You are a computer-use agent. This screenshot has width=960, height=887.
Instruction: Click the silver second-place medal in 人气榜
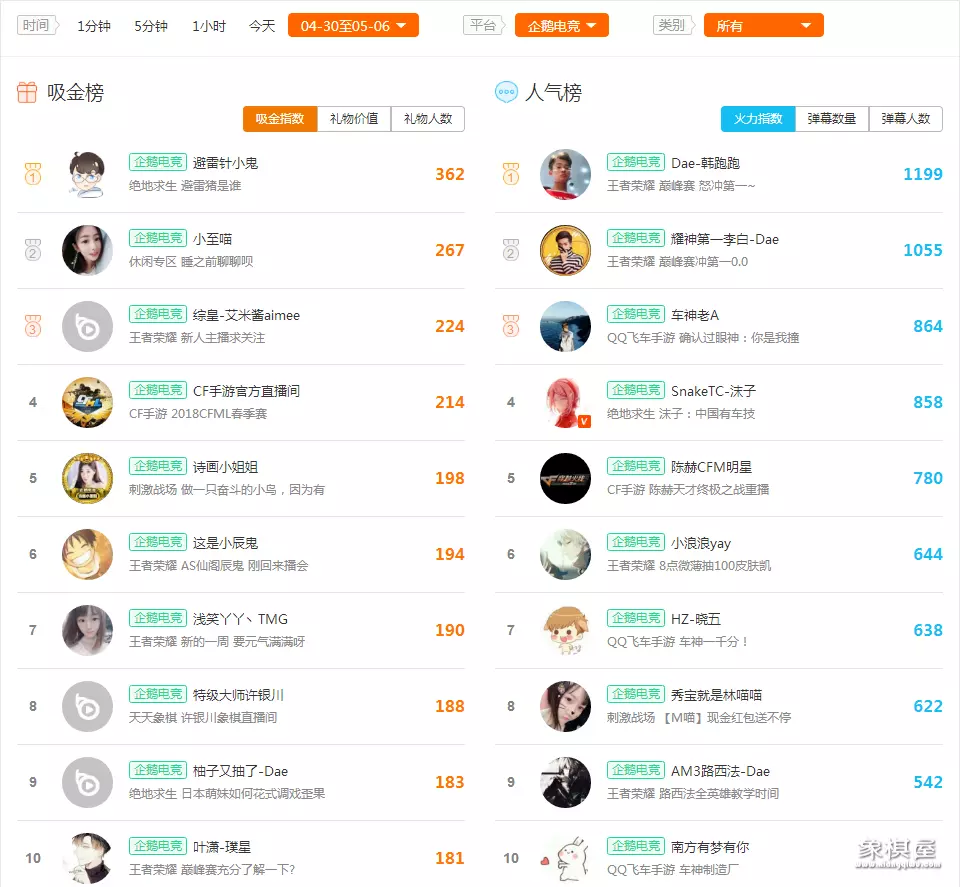pyautogui.click(x=511, y=250)
